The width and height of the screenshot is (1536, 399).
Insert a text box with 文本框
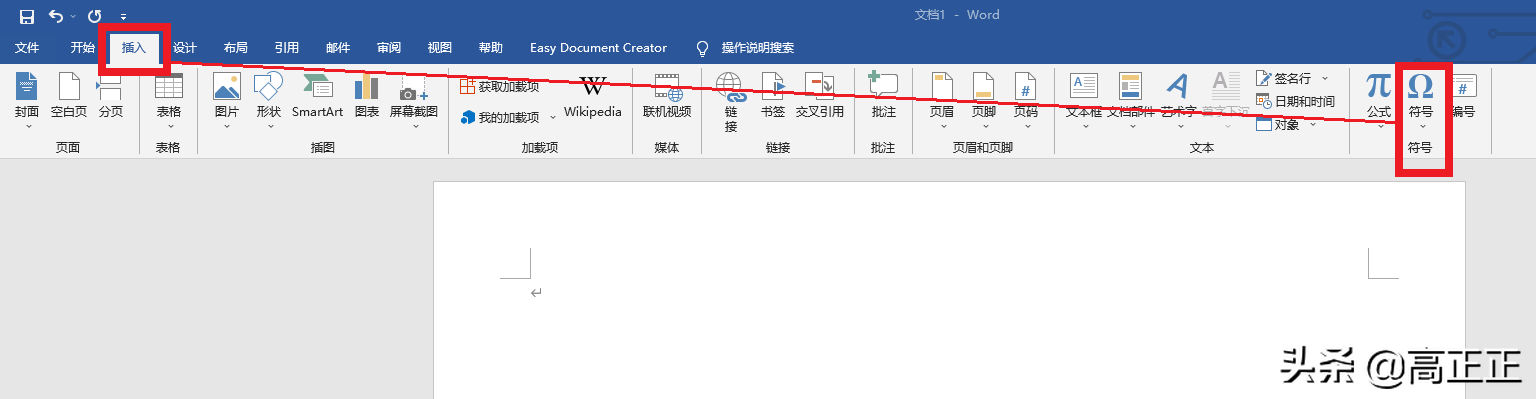tap(1084, 100)
